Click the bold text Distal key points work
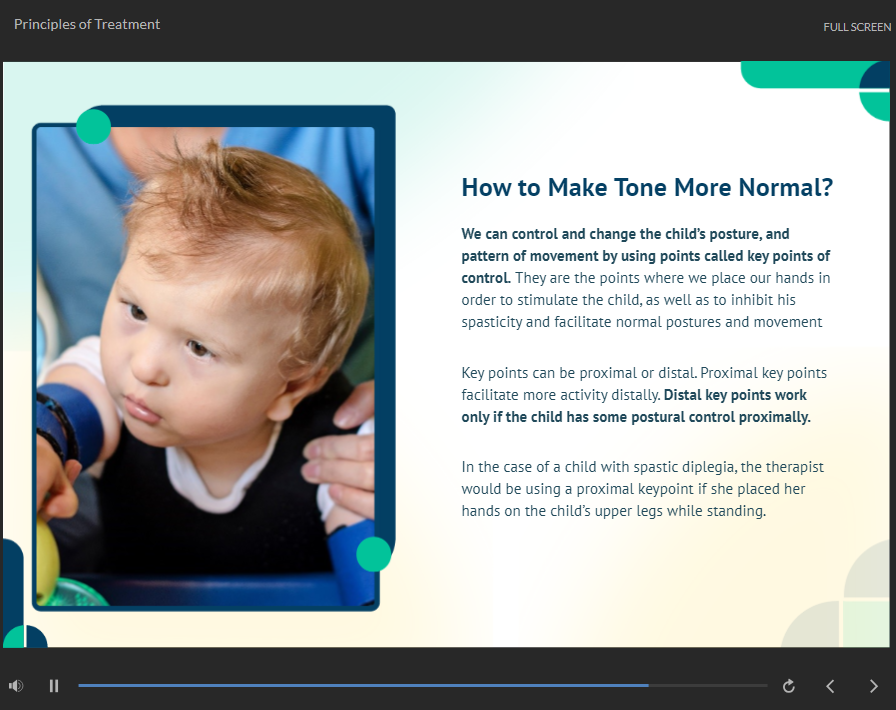This screenshot has width=896, height=710. tap(735, 395)
